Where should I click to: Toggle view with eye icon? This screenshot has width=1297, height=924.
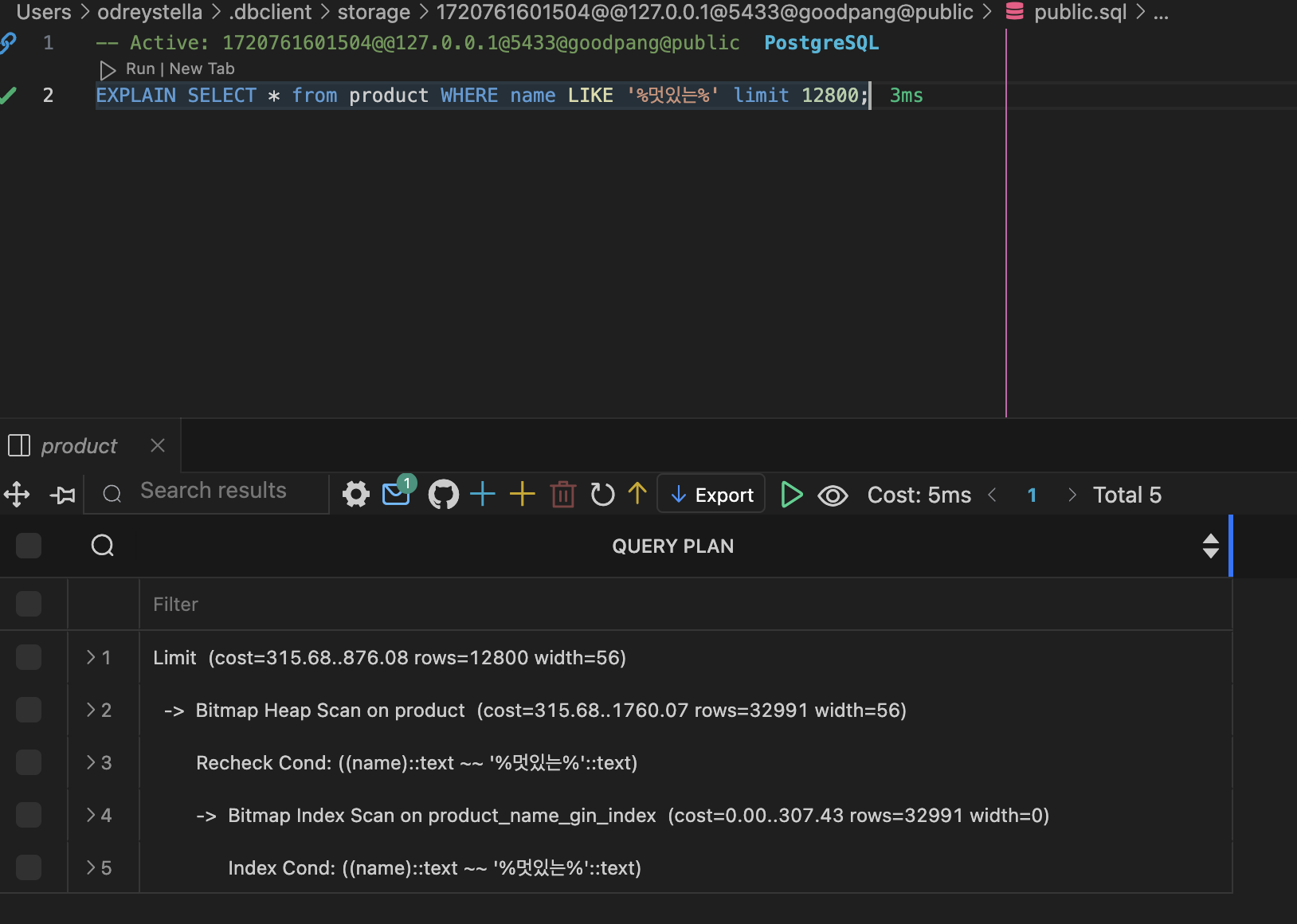pyautogui.click(x=833, y=495)
